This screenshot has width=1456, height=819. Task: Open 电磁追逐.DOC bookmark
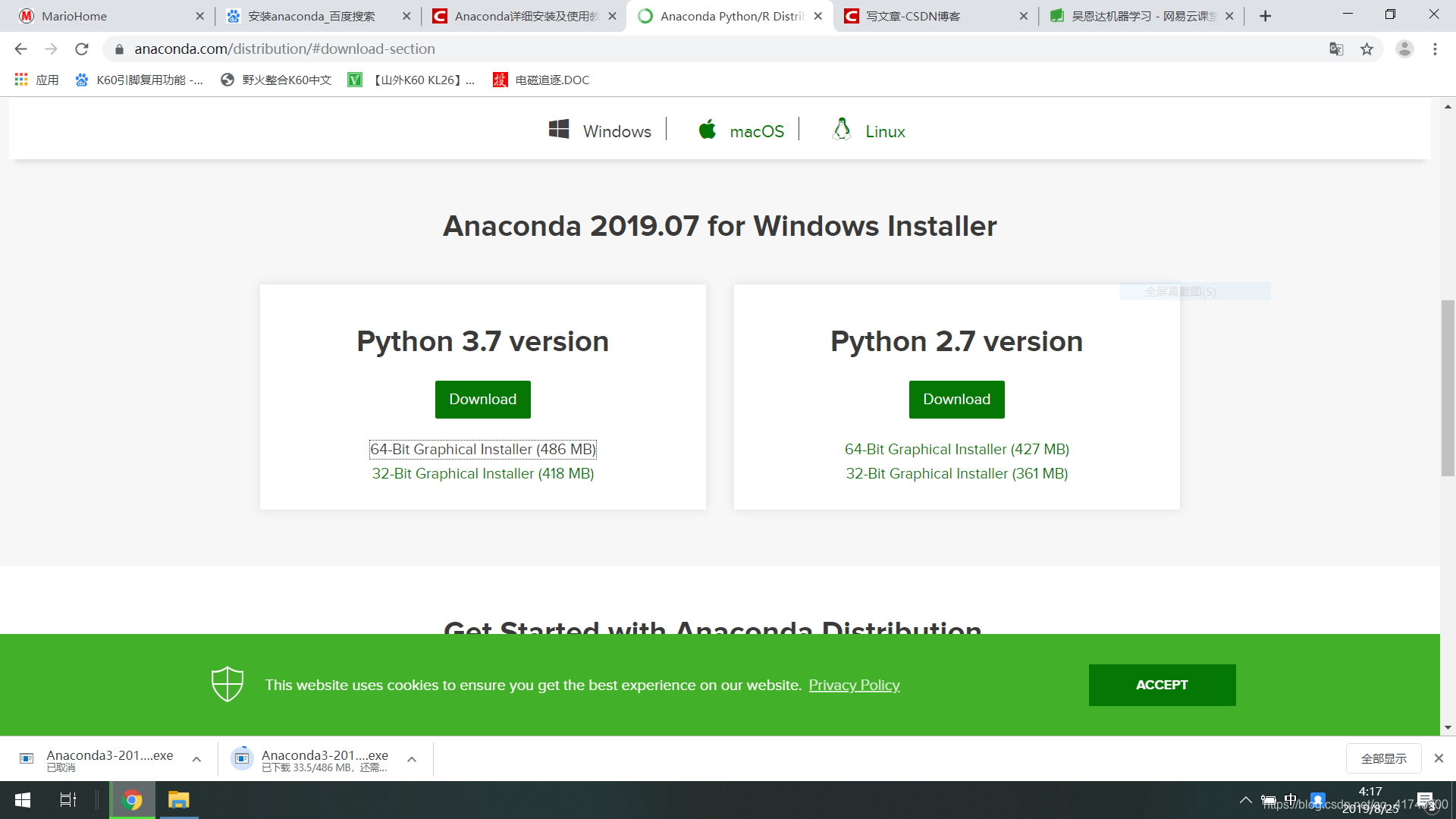(541, 80)
